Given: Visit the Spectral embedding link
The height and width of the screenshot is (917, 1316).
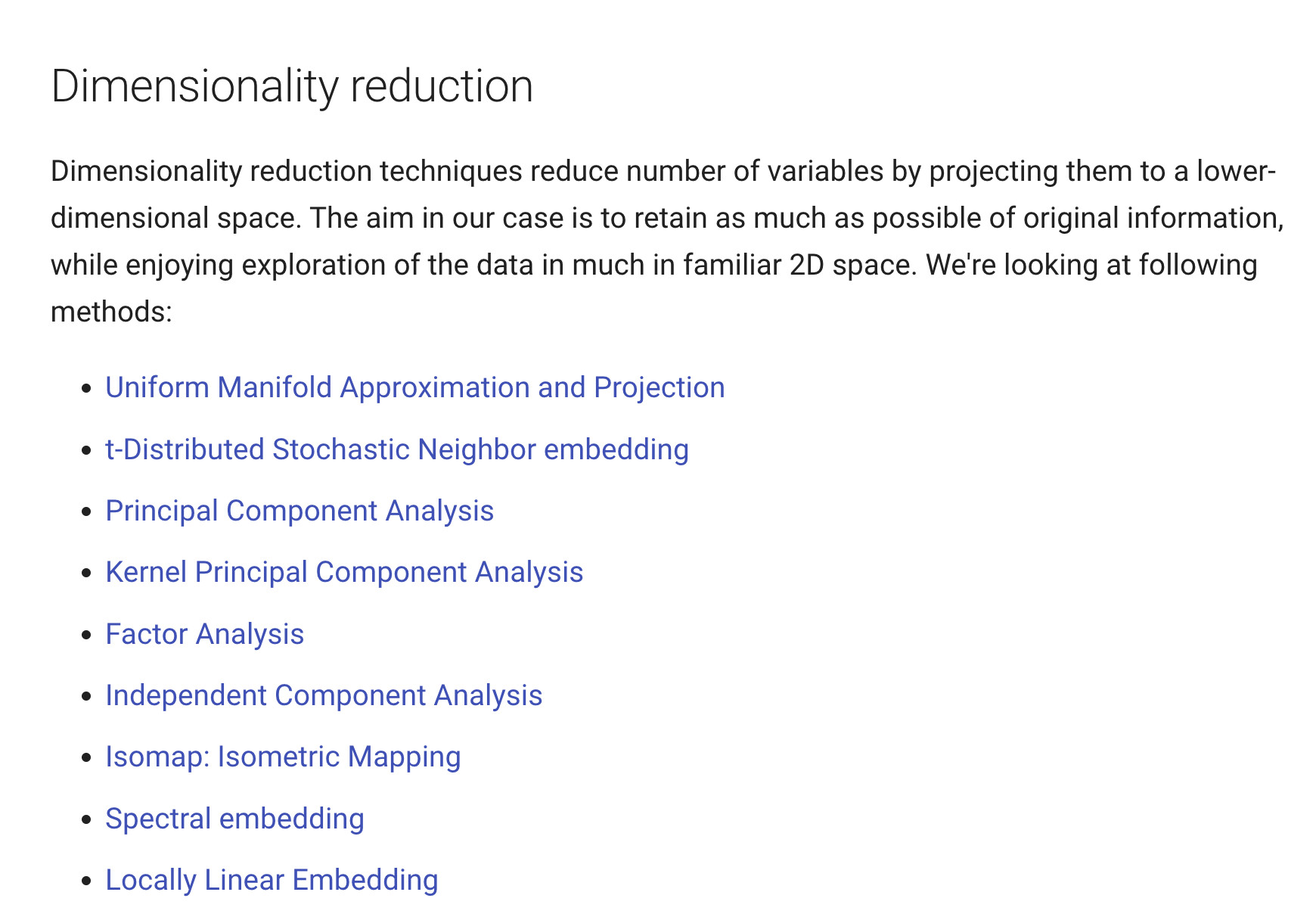Looking at the screenshot, I should [x=234, y=819].
